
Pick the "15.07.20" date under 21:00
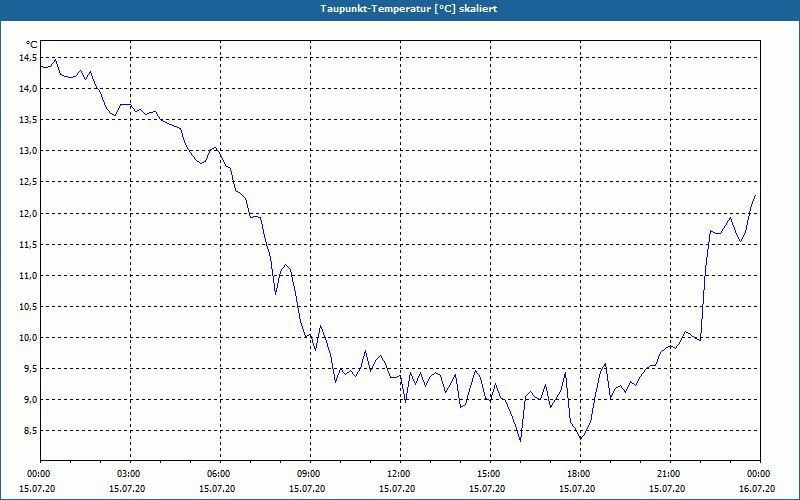point(667,489)
